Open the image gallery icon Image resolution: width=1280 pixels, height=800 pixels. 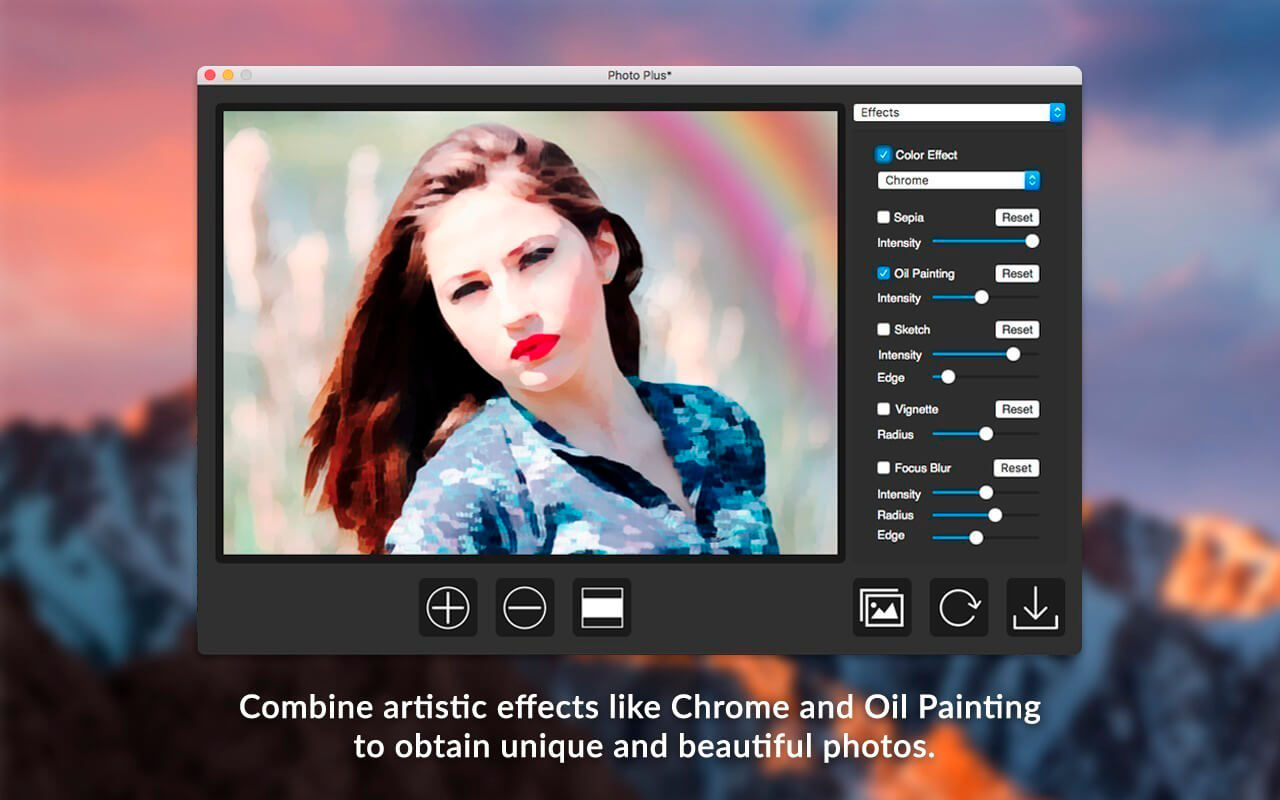[x=882, y=607]
